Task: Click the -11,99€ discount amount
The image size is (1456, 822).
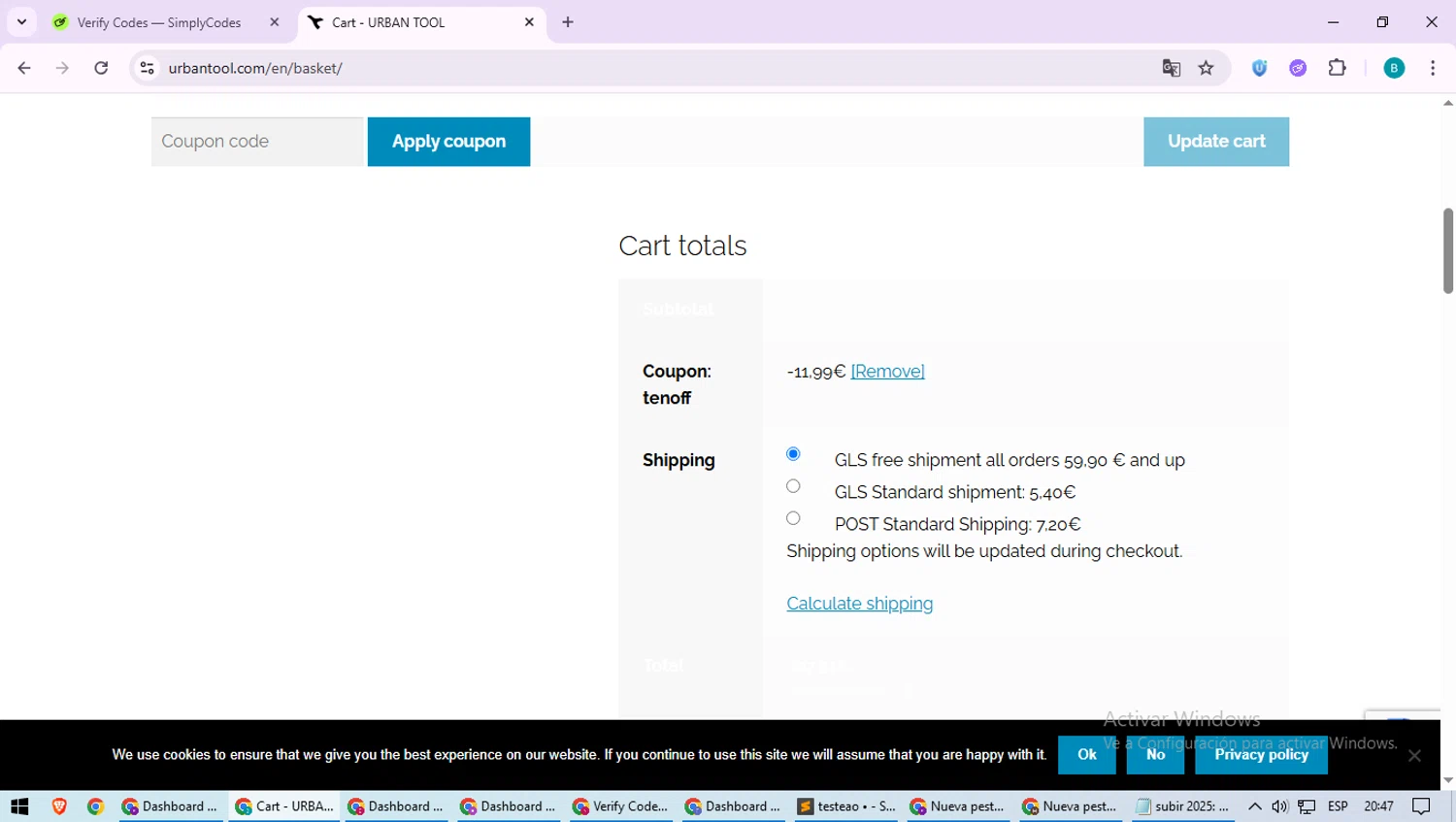Action: tap(815, 372)
